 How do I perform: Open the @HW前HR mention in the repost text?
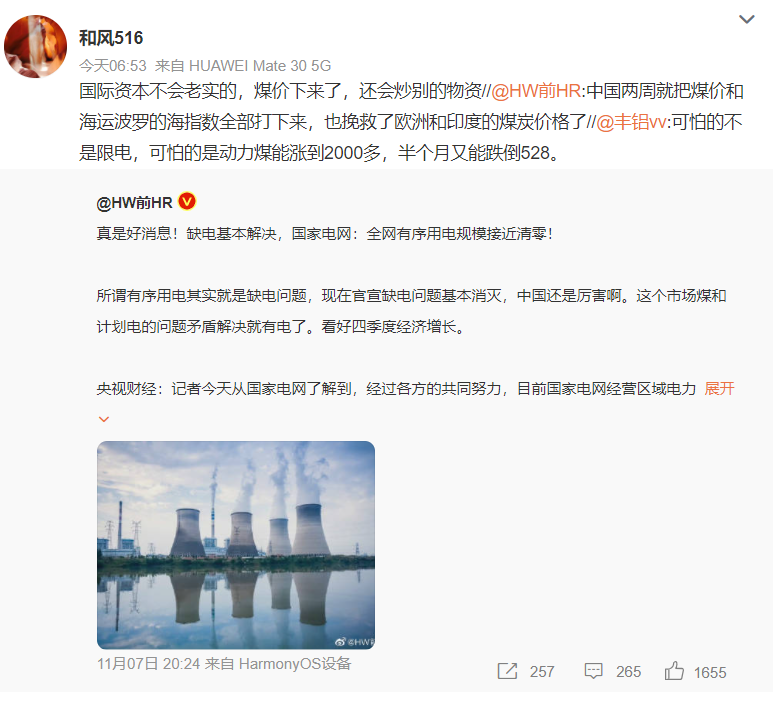pos(536,91)
